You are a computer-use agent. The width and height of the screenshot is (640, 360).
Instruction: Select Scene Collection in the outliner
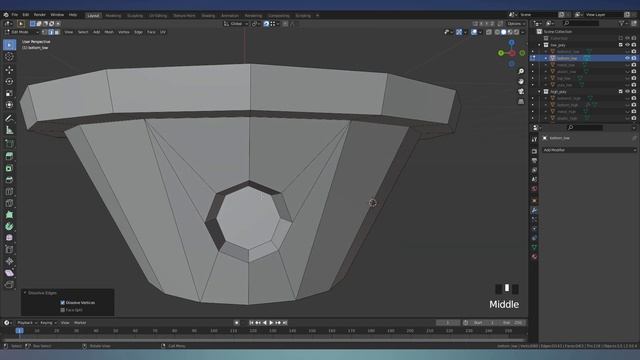pyautogui.click(x=558, y=31)
